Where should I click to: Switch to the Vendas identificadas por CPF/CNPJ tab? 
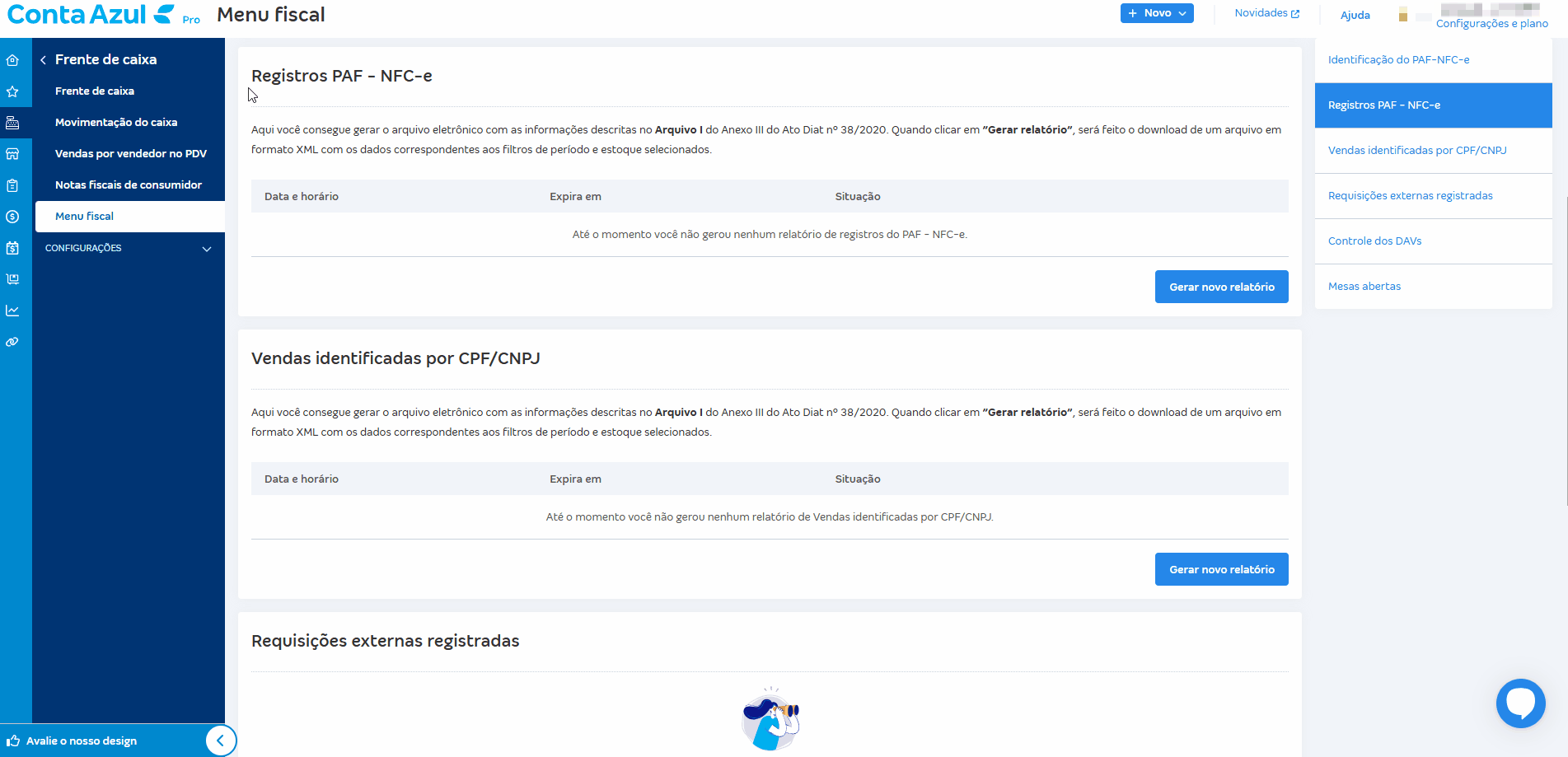(x=1417, y=150)
